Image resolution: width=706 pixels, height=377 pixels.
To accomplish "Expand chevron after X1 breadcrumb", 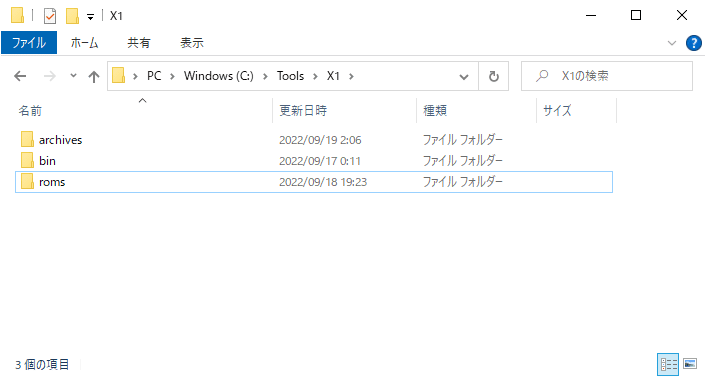I will [351, 77].
